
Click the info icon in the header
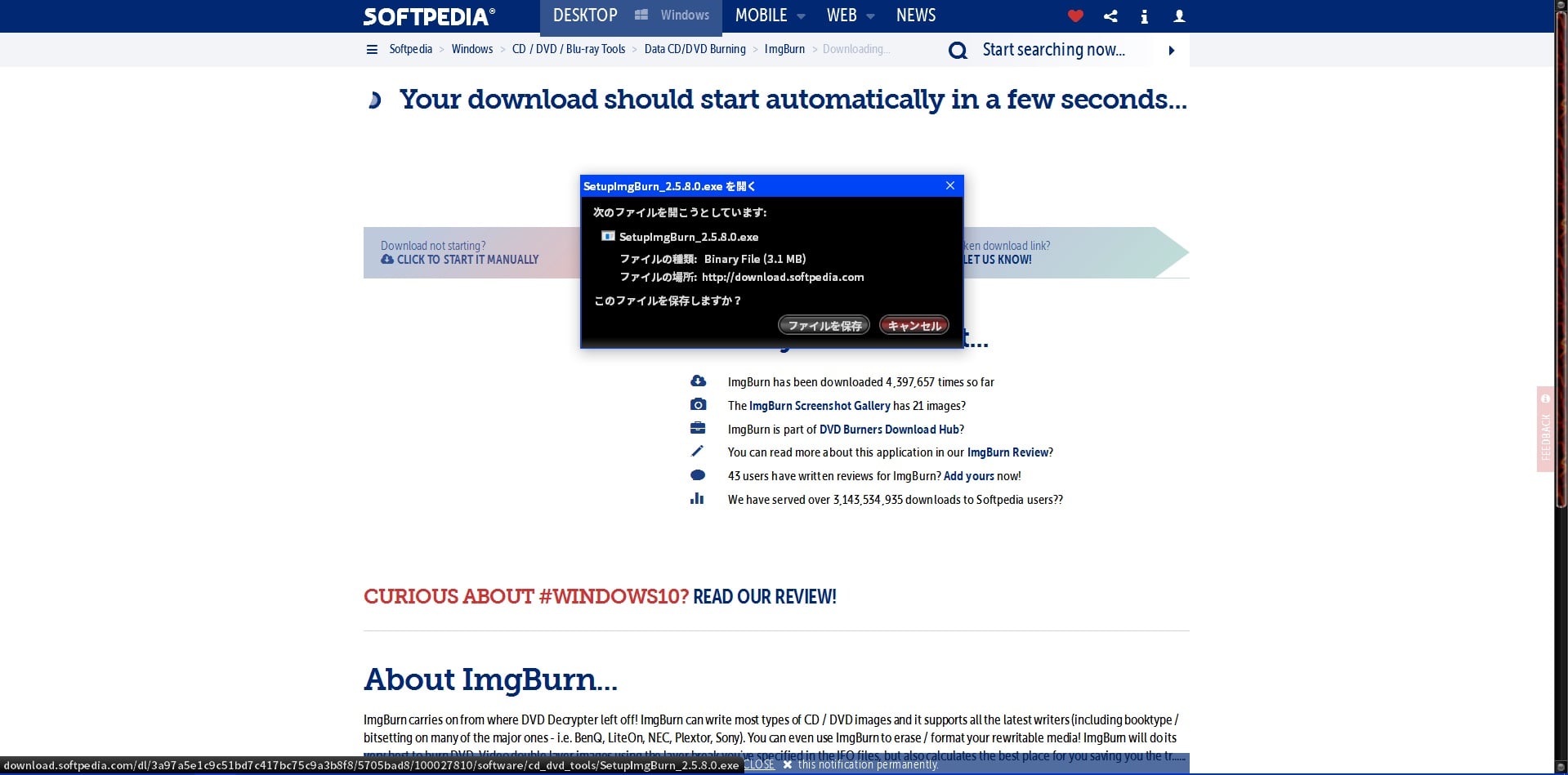click(x=1144, y=16)
